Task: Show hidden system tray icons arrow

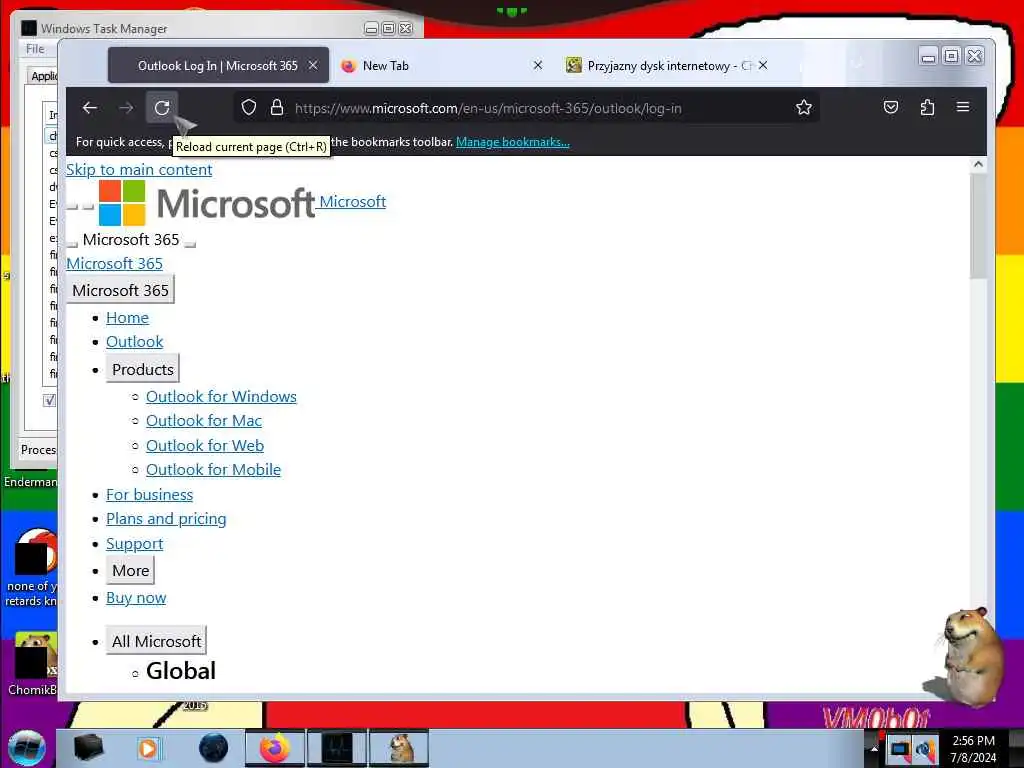Action: [x=874, y=748]
